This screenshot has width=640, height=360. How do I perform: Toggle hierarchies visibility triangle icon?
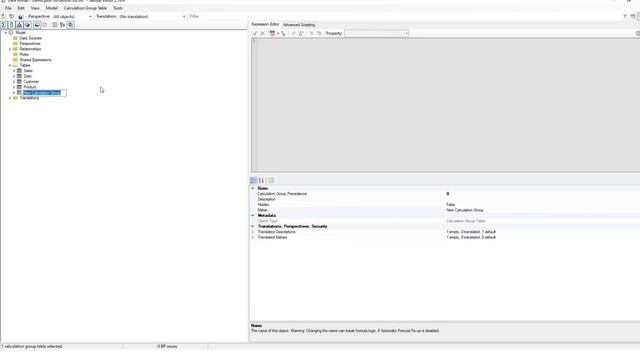pyautogui.click(x=19, y=25)
